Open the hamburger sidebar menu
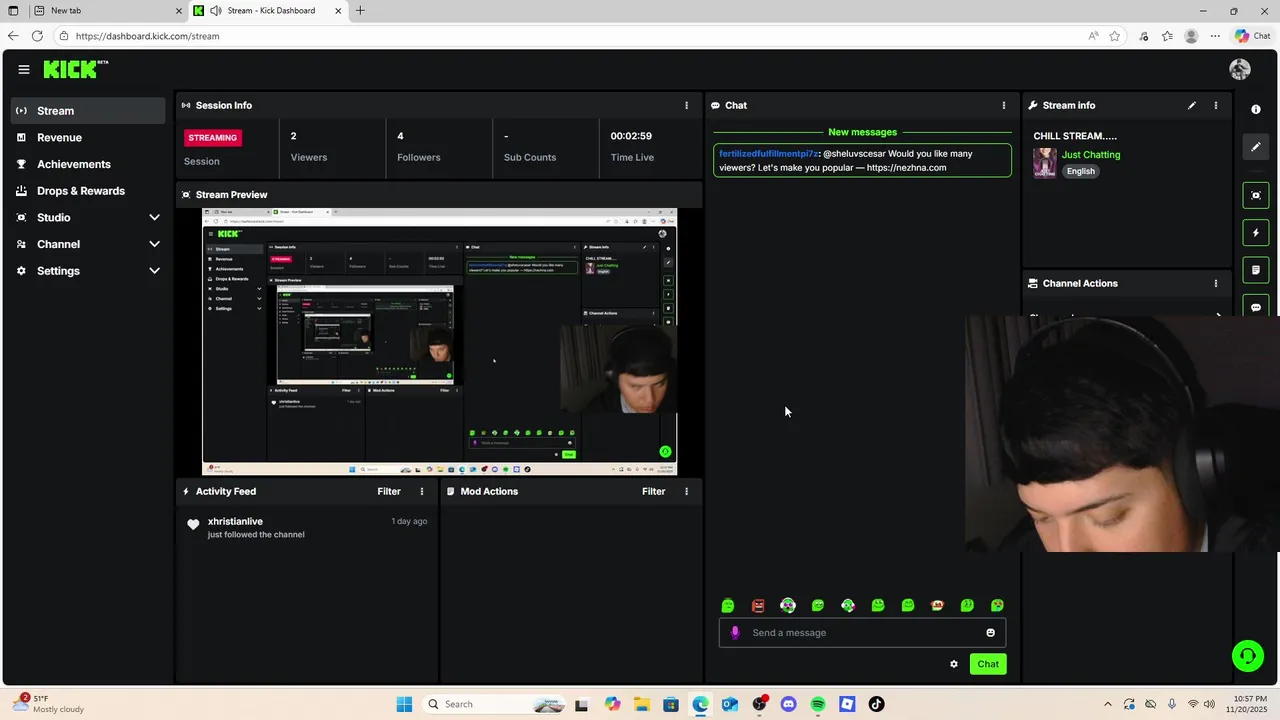The width and height of the screenshot is (1280, 720). point(24,69)
